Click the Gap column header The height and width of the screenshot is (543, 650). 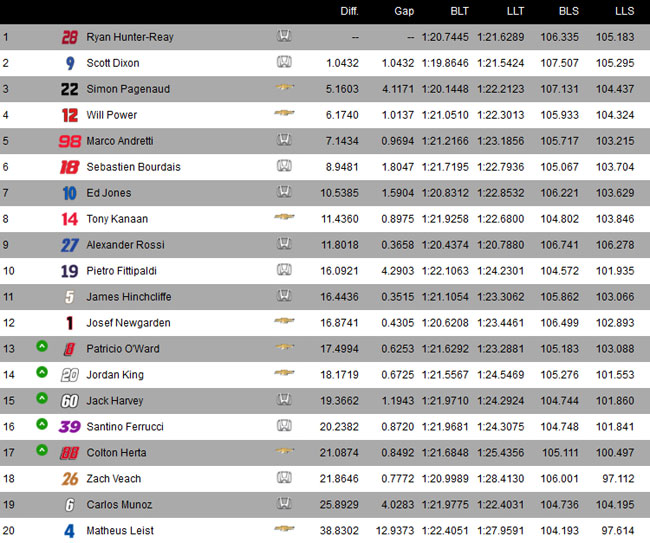404,11
